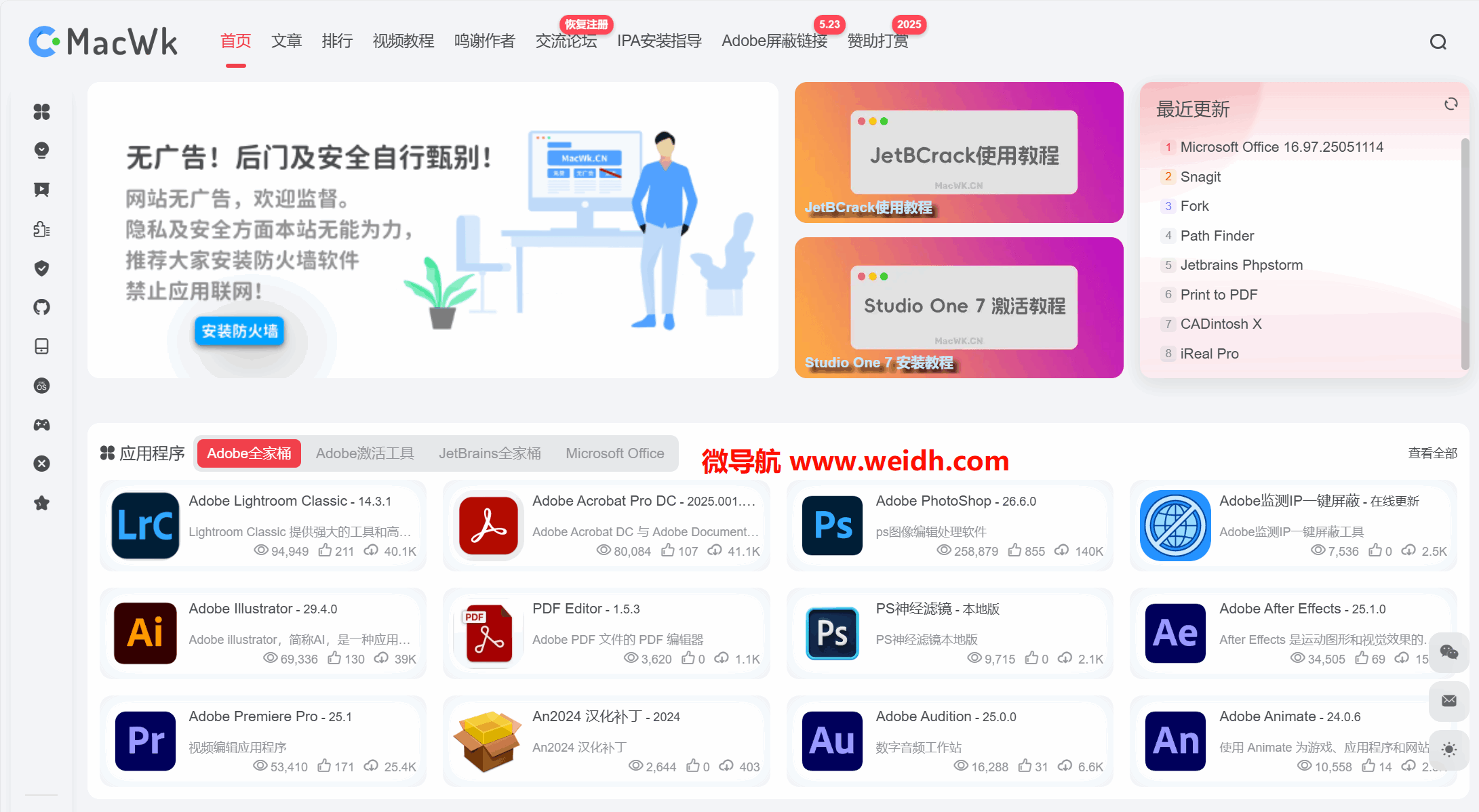Open the WeChat floating icon

(x=1448, y=652)
